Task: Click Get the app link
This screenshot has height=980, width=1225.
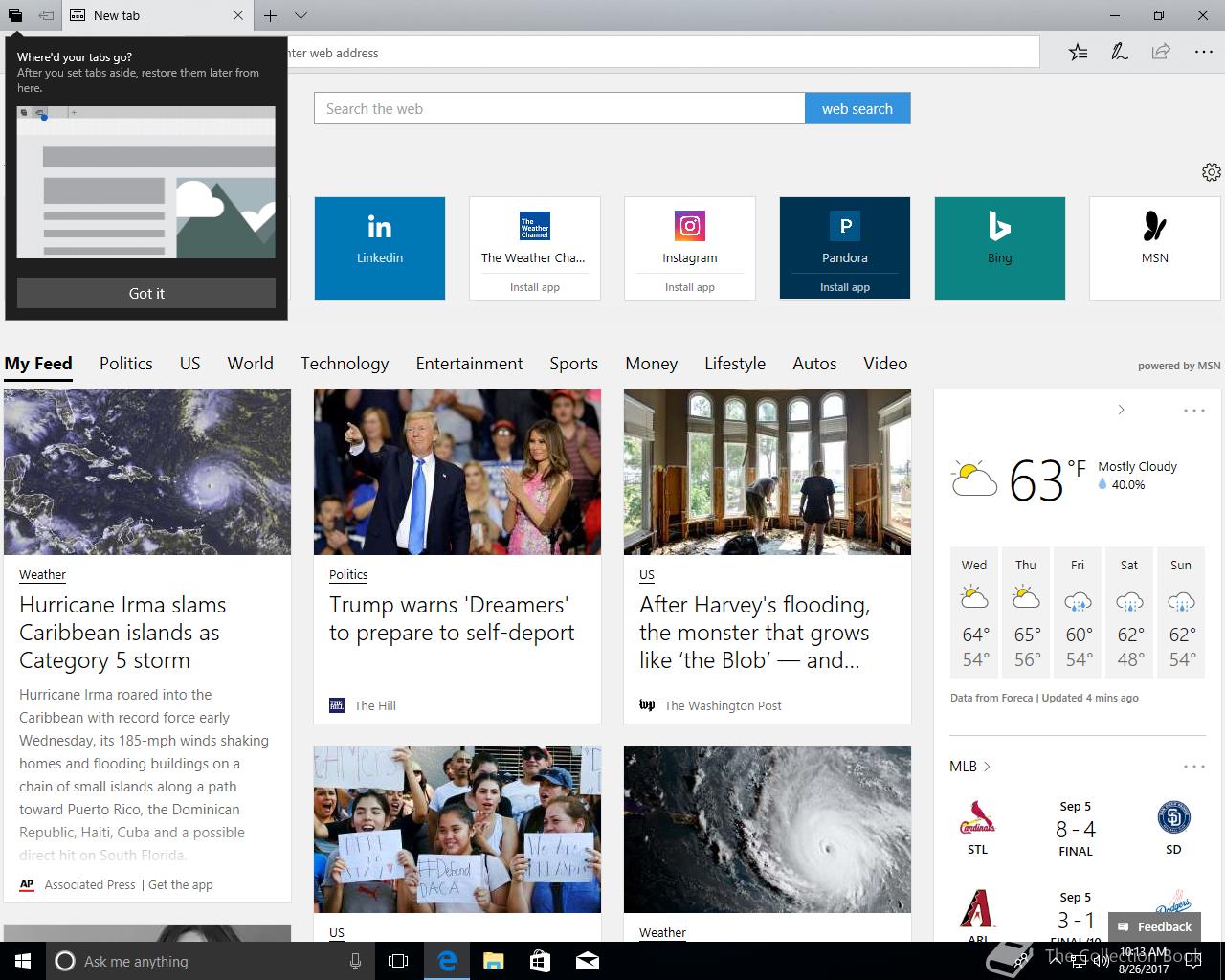Action: (x=181, y=885)
